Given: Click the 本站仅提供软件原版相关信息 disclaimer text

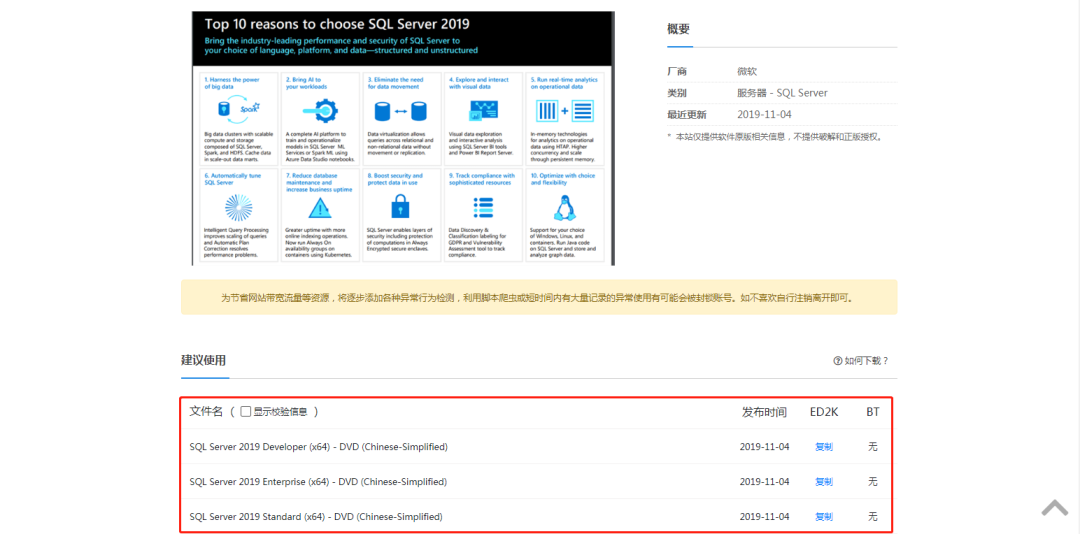Looking at the screenshot, I should pos(775,136).
